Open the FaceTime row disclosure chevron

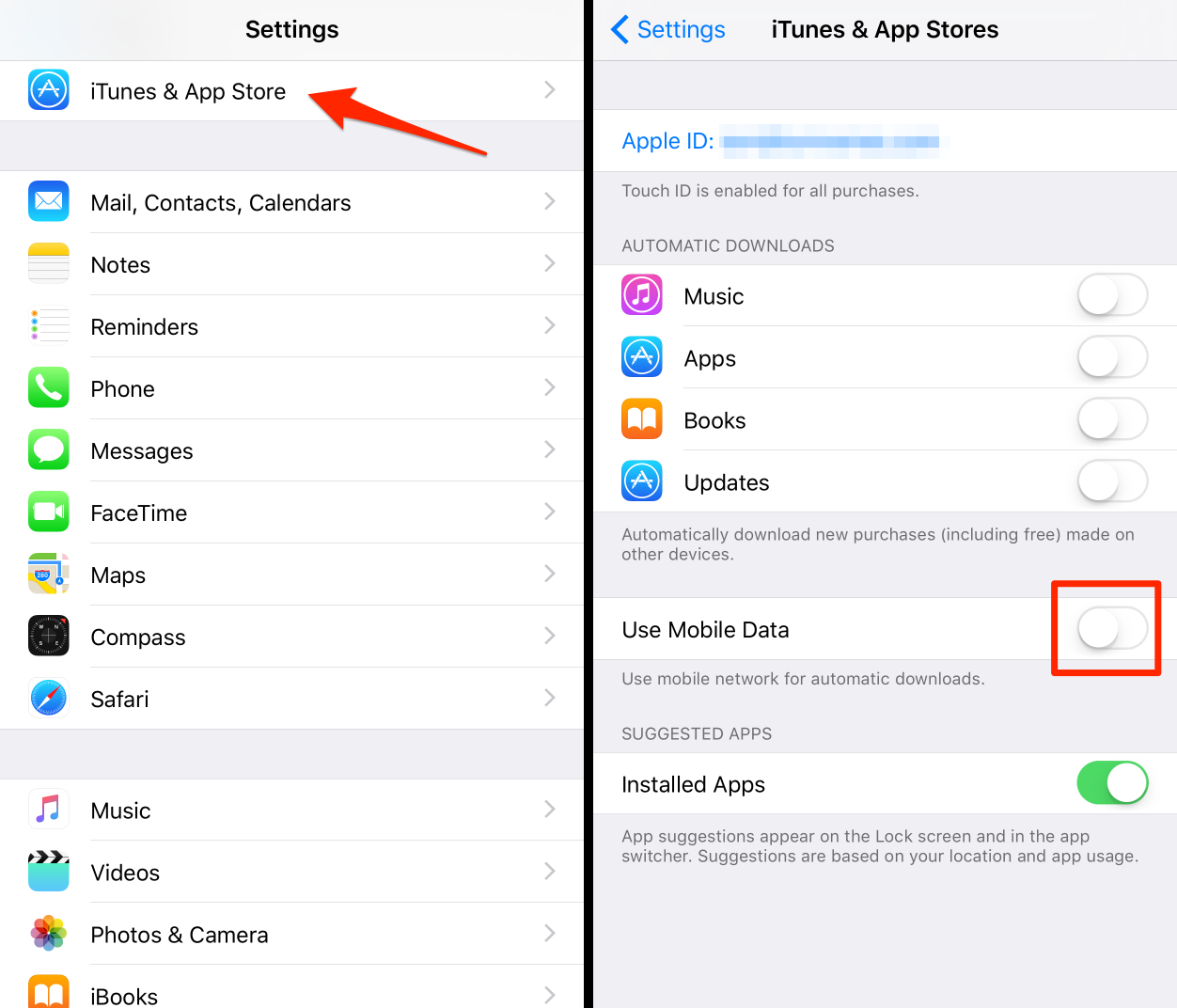pos(550,512)
